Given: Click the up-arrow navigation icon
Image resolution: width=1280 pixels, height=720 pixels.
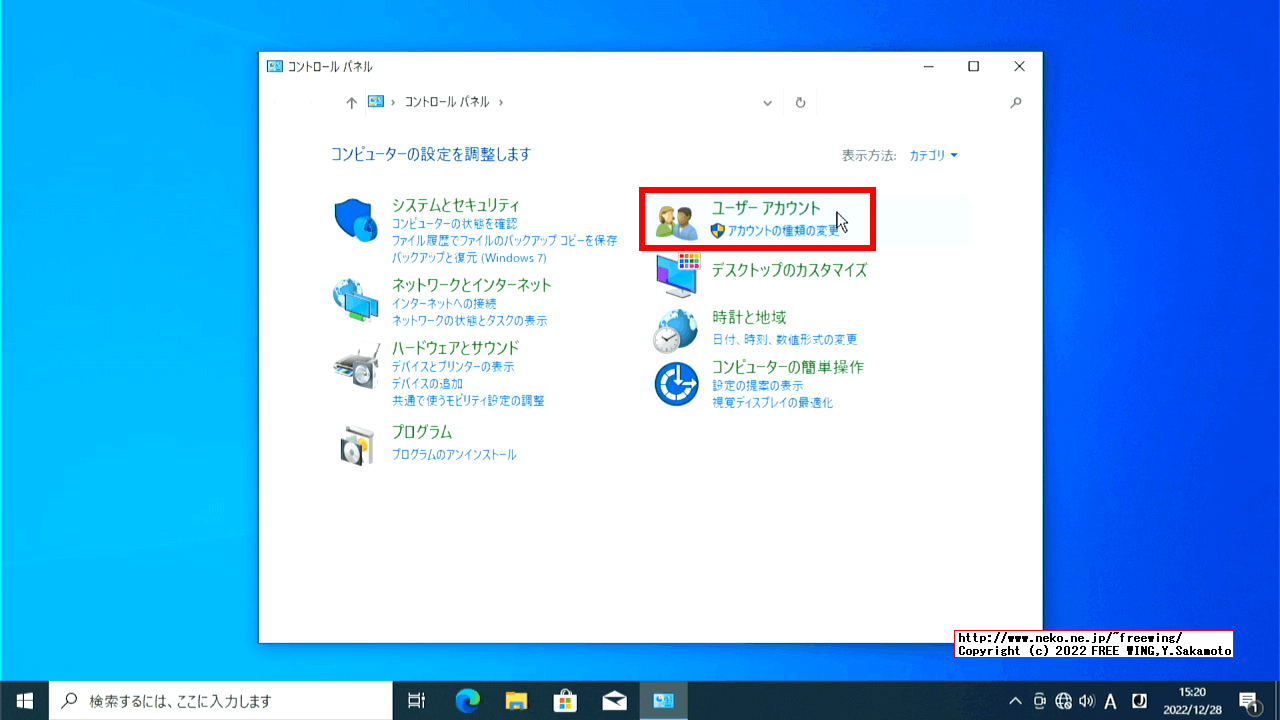Looking at the screenshot, I should click(x=352, y=102).
